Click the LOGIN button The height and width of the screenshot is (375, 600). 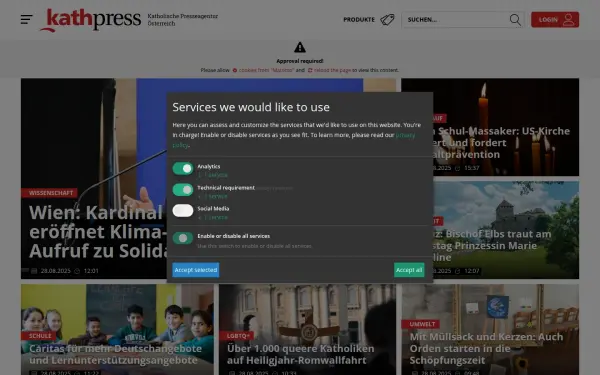(x=555, y=20)
